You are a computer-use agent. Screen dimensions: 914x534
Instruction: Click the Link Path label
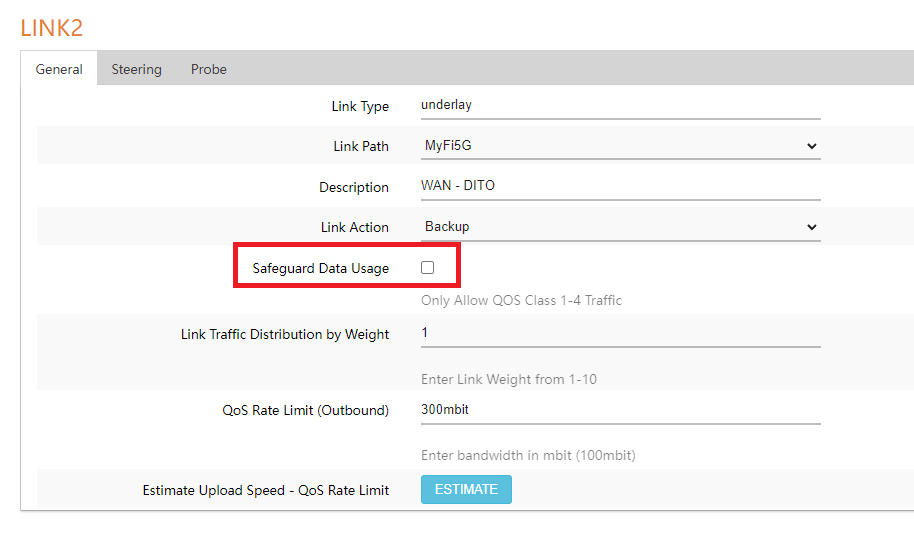point(361,146)
